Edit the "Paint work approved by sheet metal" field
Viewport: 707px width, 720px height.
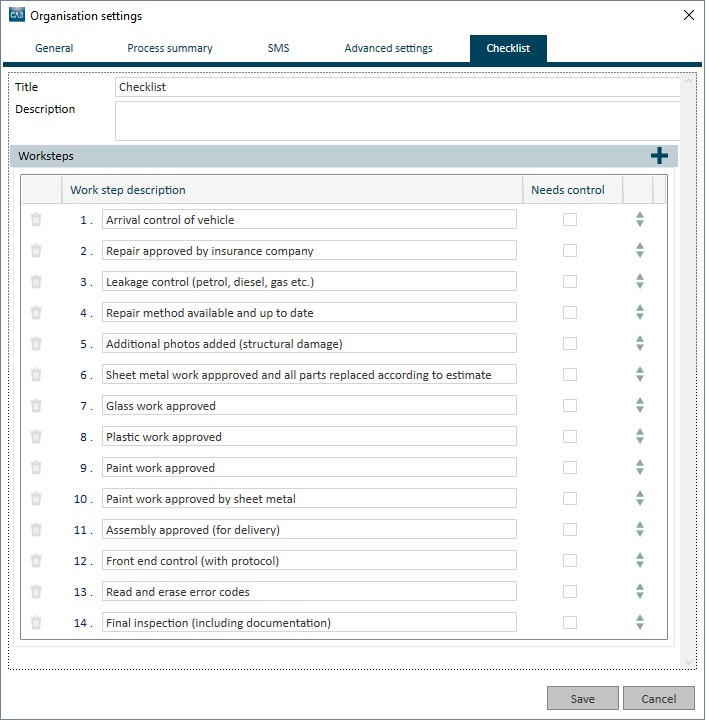(309, 499)
